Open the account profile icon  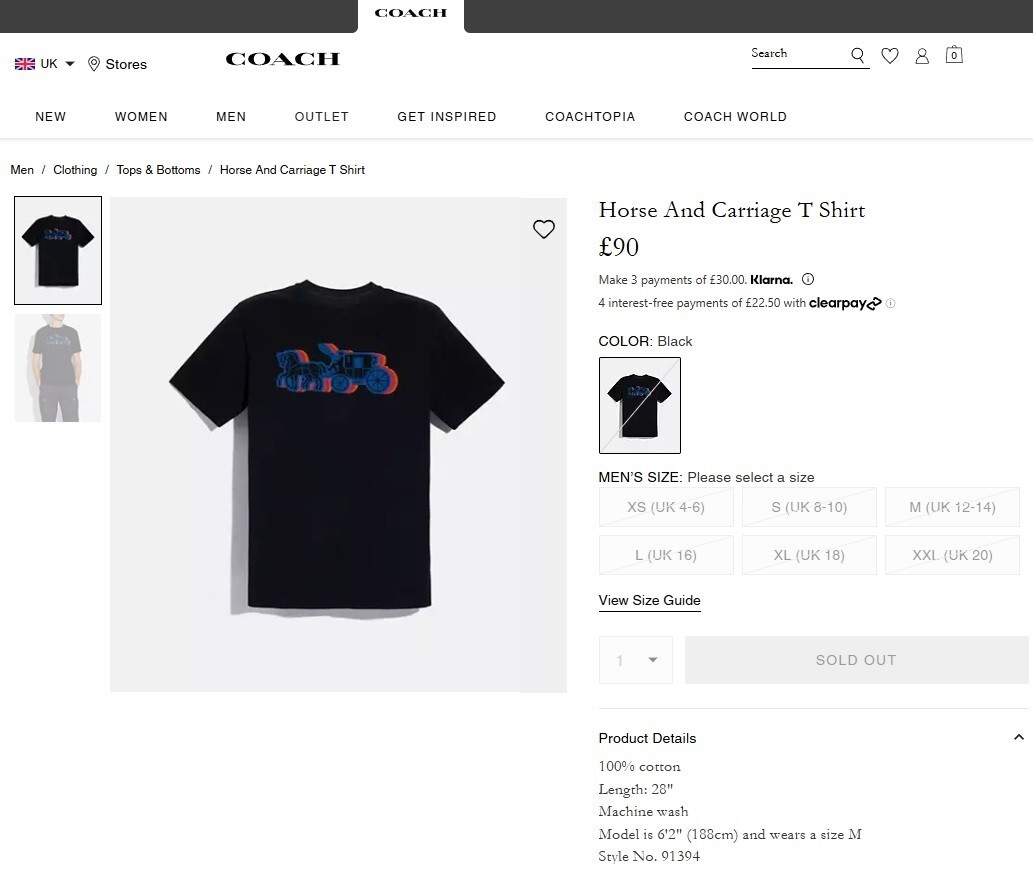coord(922,56)
